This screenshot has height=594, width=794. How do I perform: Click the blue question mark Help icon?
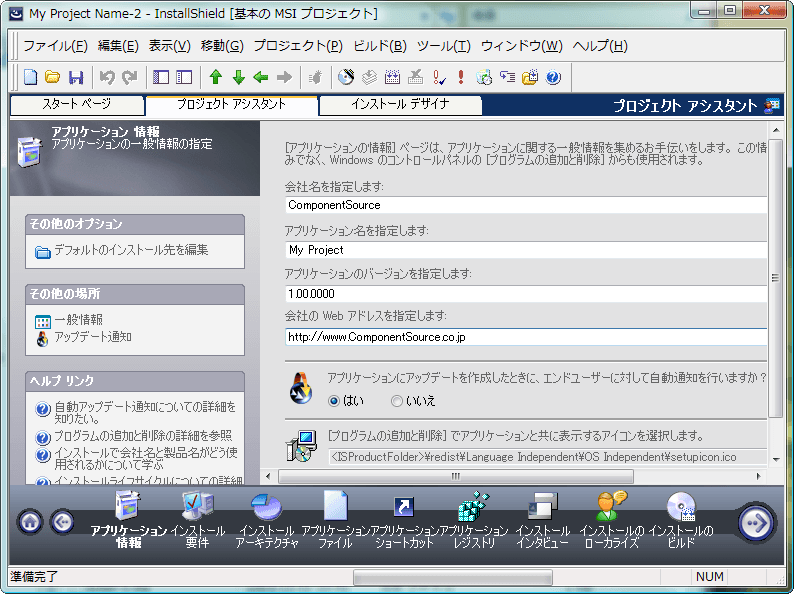click(553, 77)
